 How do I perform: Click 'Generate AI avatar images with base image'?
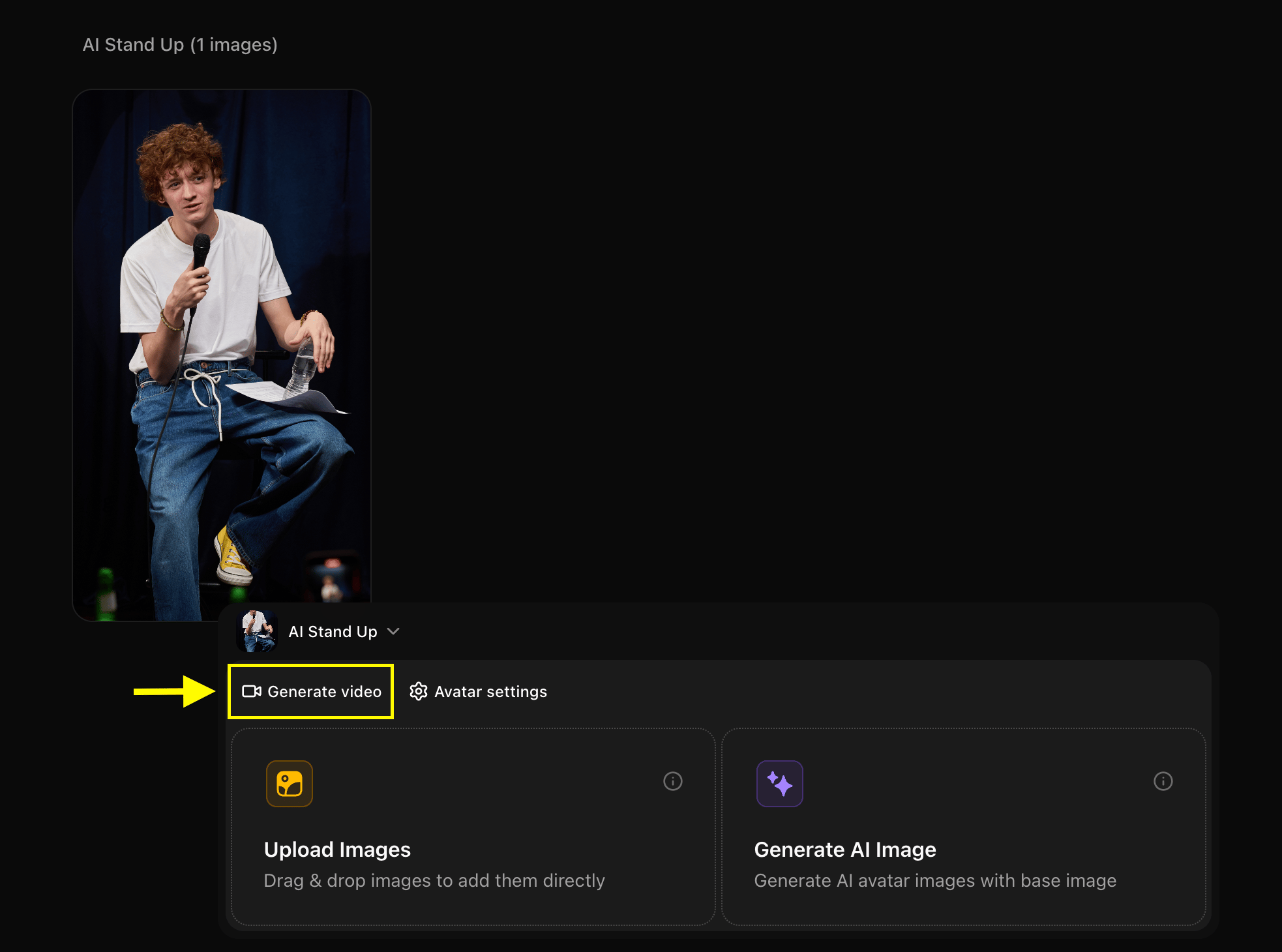click(935, 880)
